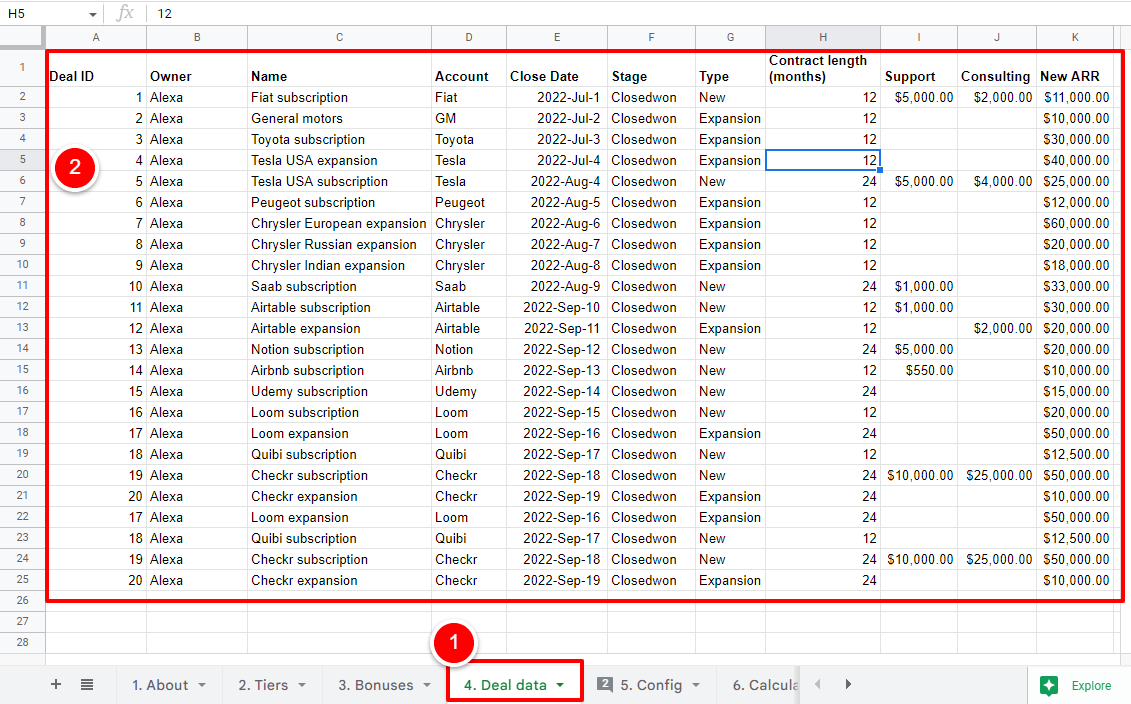Click the Tesla USA expansion cell
The width and height of the screenshot is (1131, 704).
pyautogui.click(x=340, y=160)
